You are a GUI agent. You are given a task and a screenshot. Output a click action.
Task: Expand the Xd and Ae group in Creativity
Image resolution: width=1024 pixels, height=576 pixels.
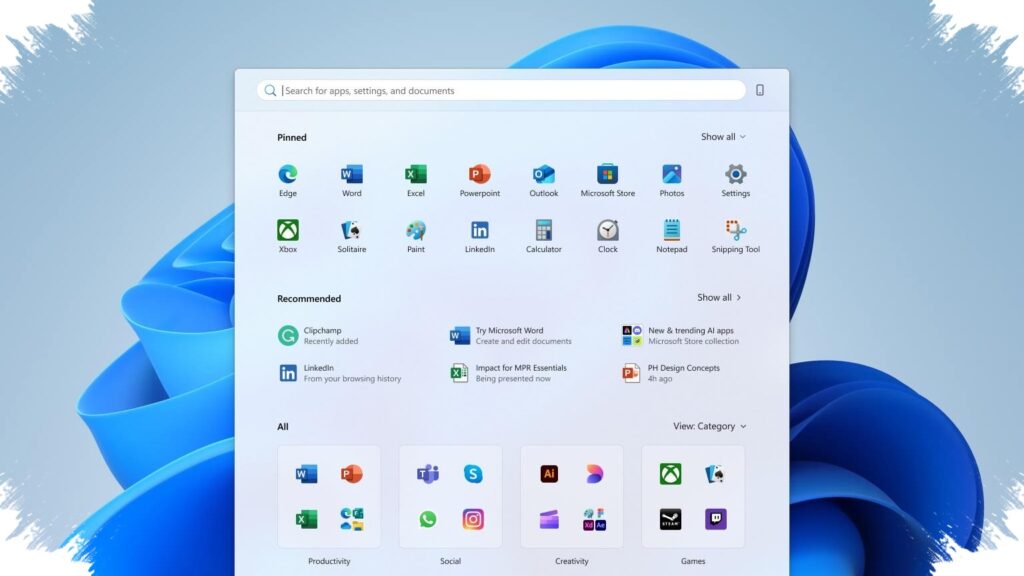(594, 519)
